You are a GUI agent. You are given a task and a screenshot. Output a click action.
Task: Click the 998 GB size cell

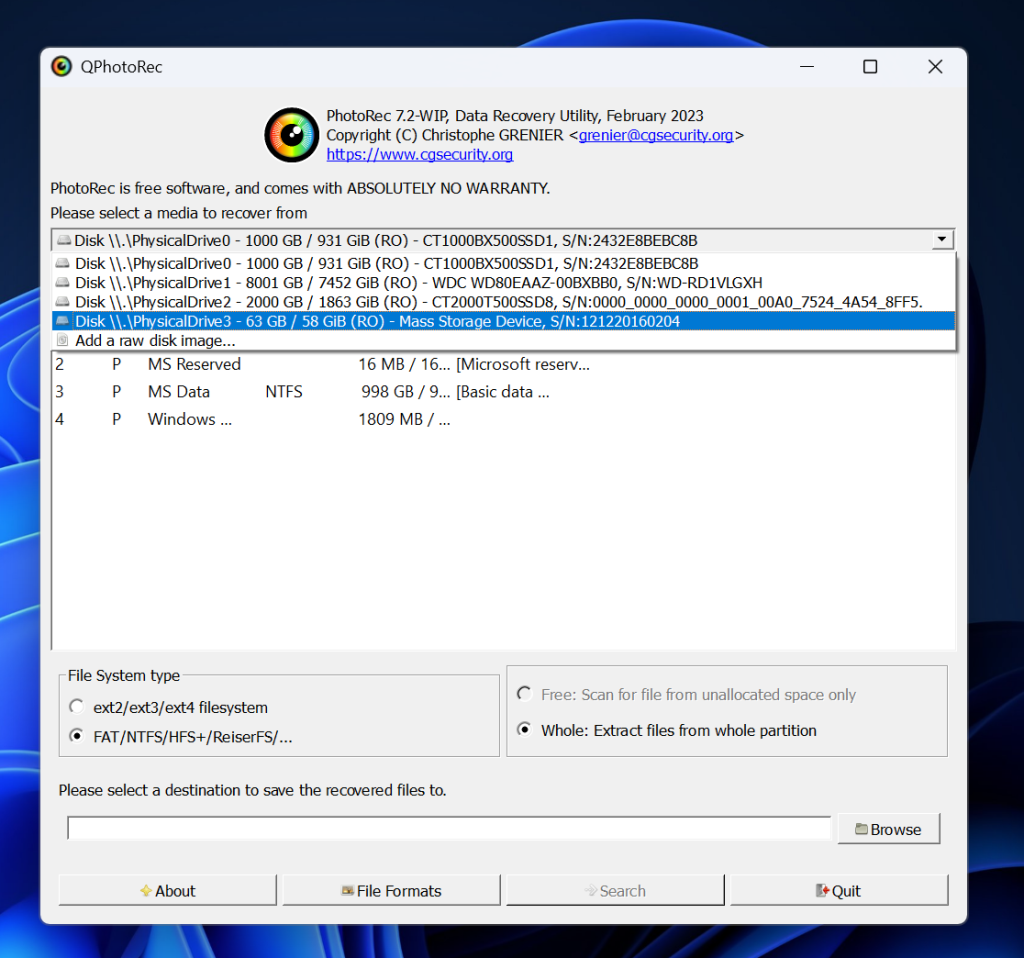(x=405, y=392)
